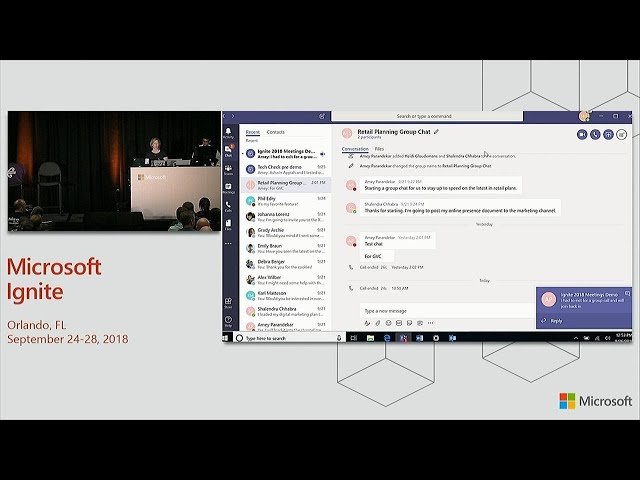Switch to the Recent tab
This screenshot has width=640, height=480.
pyautogui.click(x=253, y=132)
